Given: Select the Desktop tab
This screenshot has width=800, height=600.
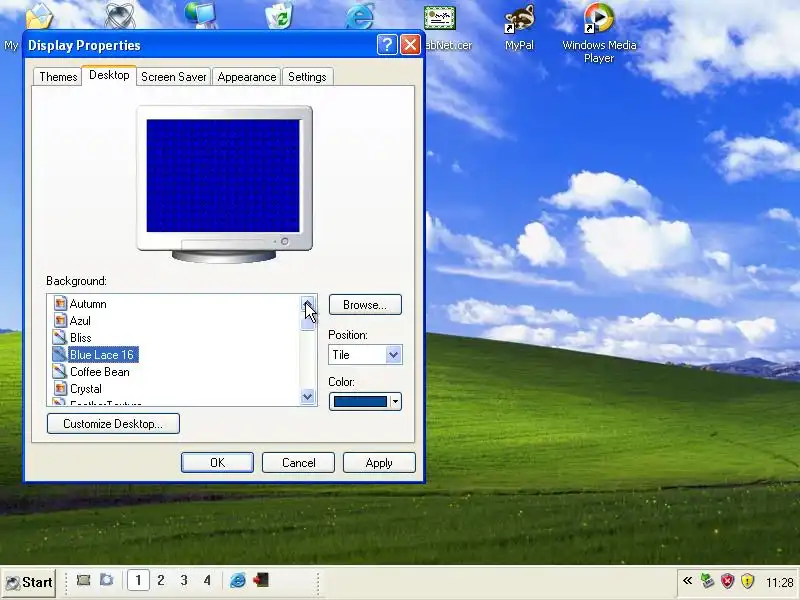Looking at the screenshot, I should (109, 75).
